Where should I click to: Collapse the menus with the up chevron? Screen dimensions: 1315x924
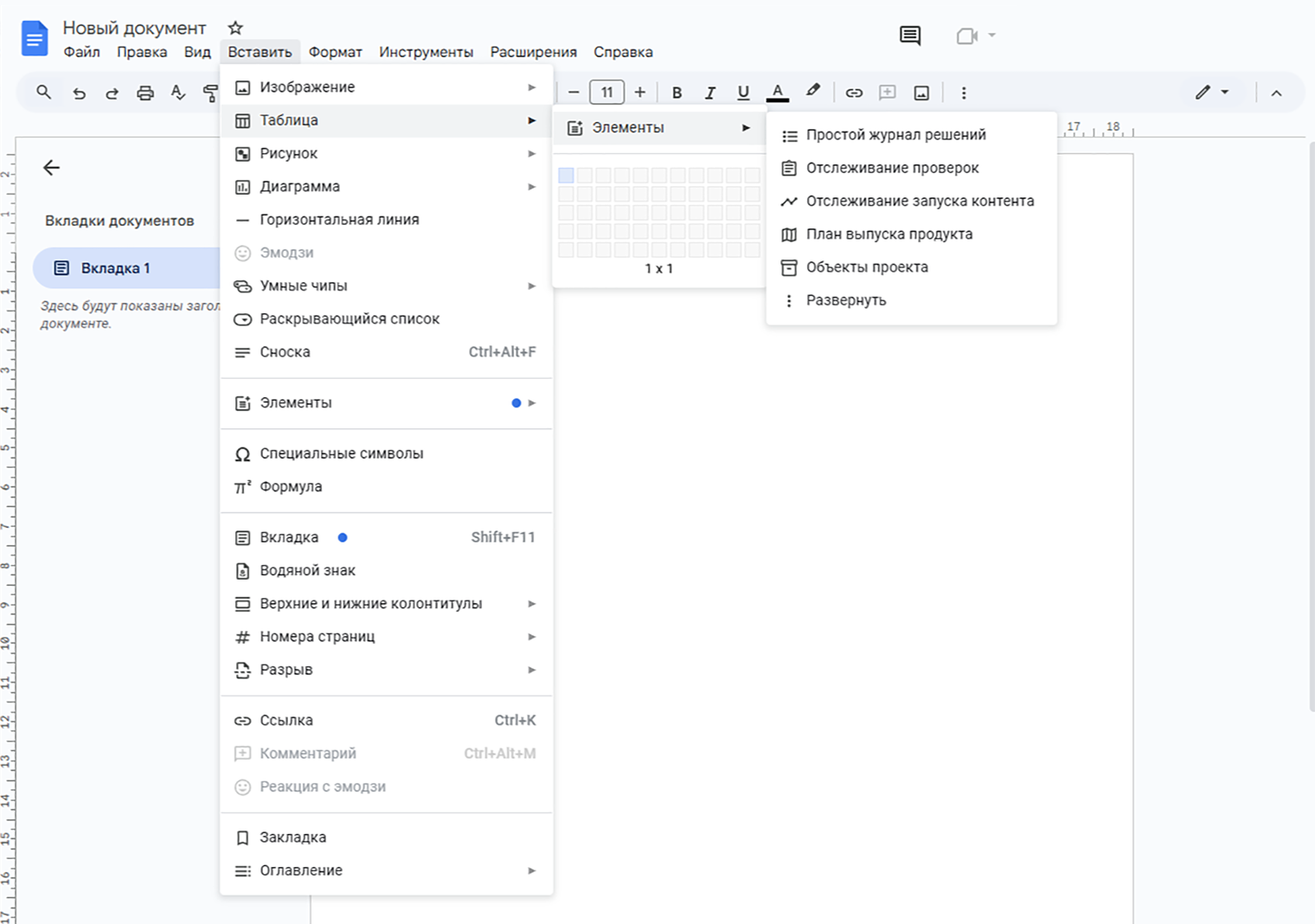click(1276, 93)
